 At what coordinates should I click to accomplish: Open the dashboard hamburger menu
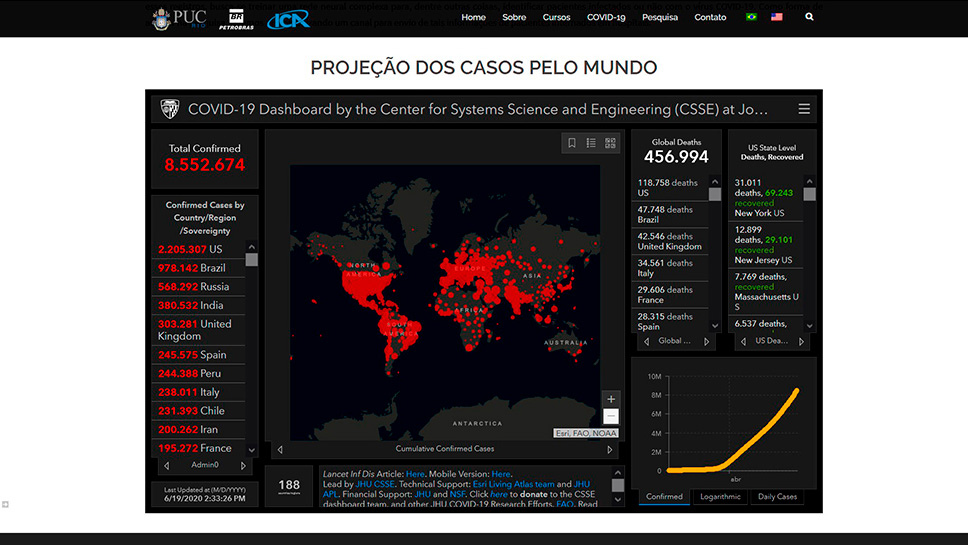[804, 109]
